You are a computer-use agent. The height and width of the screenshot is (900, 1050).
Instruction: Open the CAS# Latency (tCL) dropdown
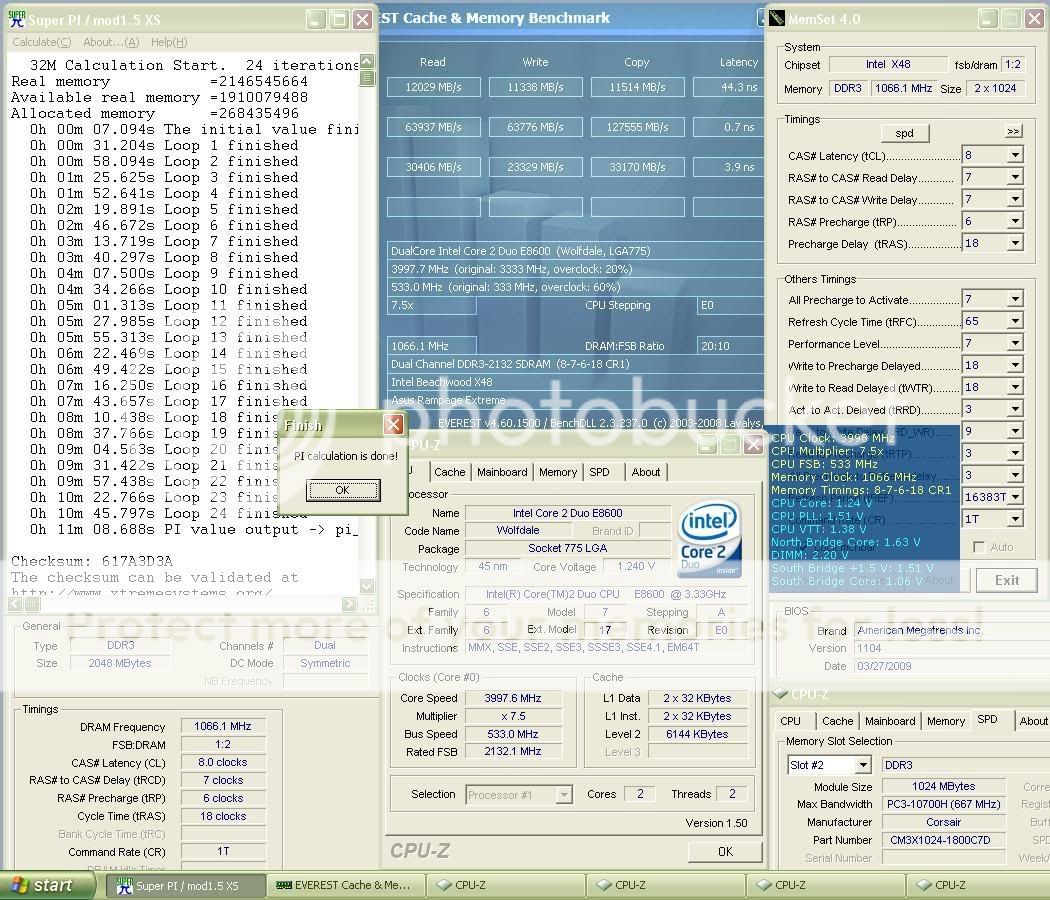pos(1015,155)
